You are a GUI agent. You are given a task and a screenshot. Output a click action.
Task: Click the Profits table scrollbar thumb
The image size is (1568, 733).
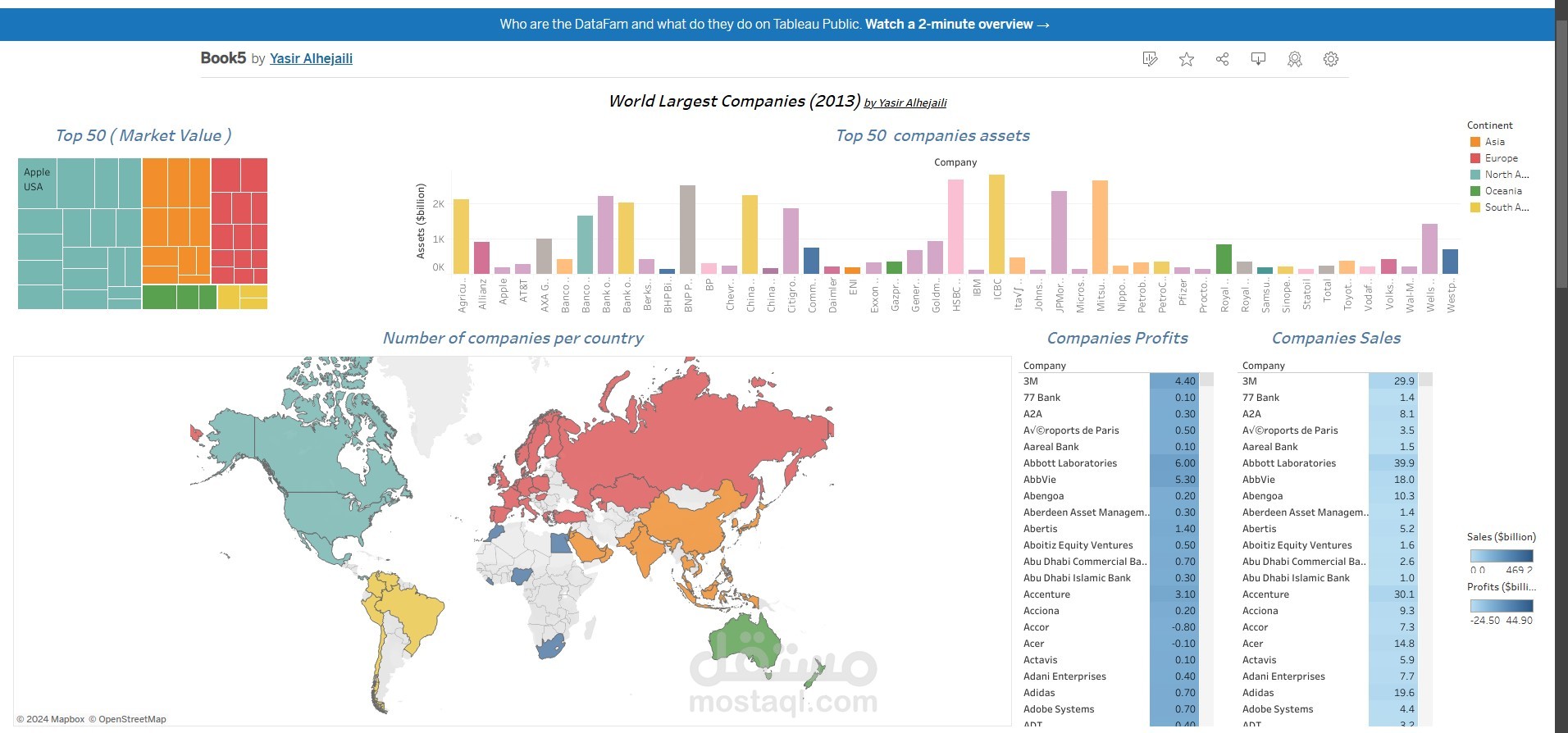[x=1206, y=380]
